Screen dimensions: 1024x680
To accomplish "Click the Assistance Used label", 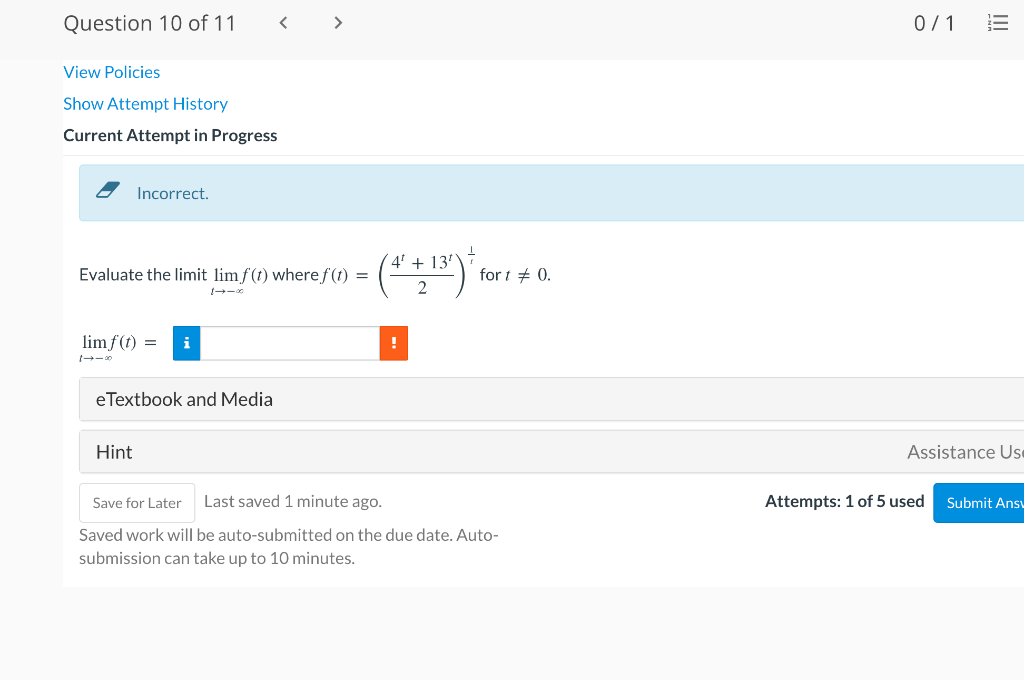I will [x=963, y=451].
